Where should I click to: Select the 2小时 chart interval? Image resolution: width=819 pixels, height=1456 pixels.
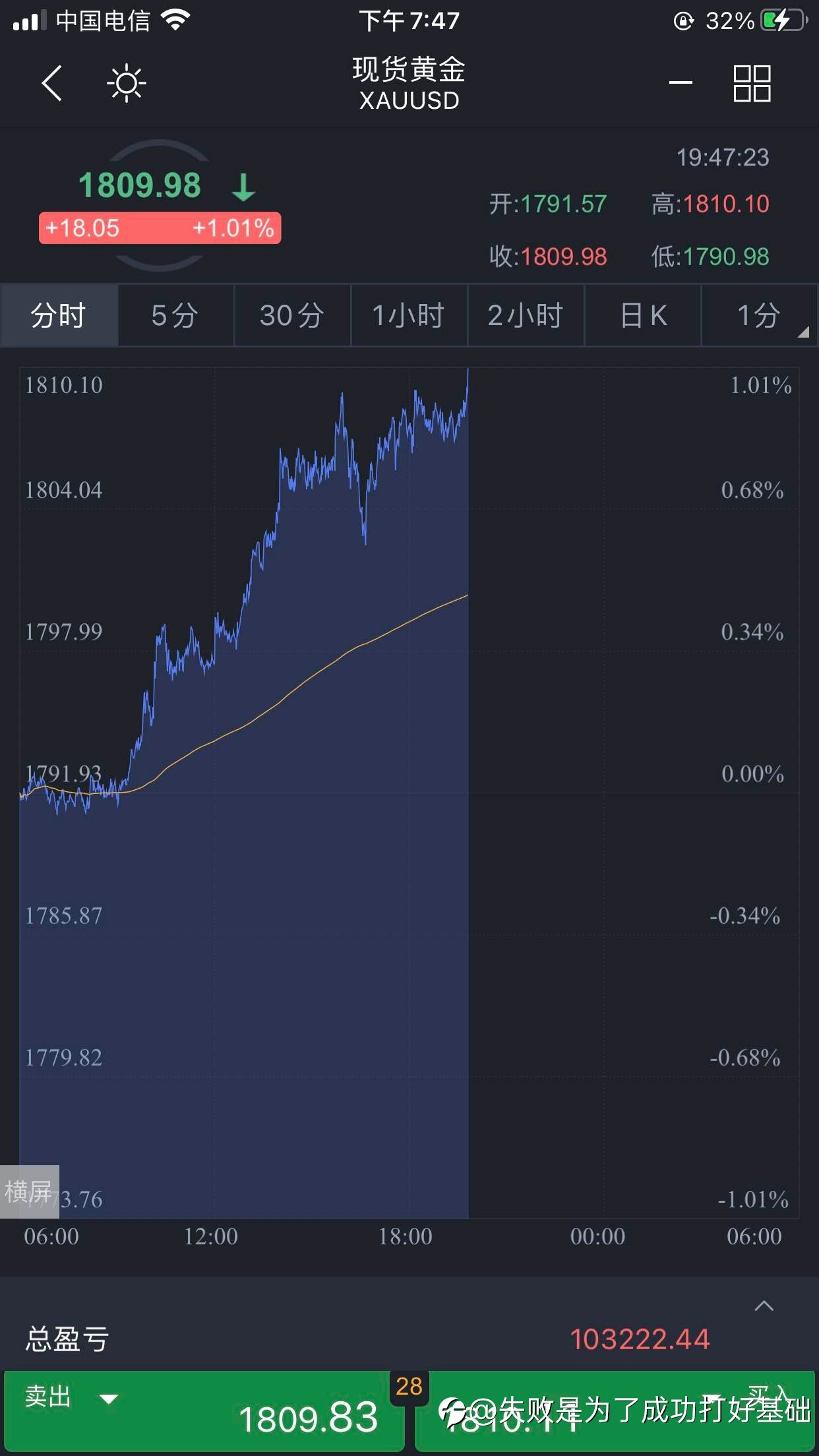pyautogui.click(x=526, y=315)
